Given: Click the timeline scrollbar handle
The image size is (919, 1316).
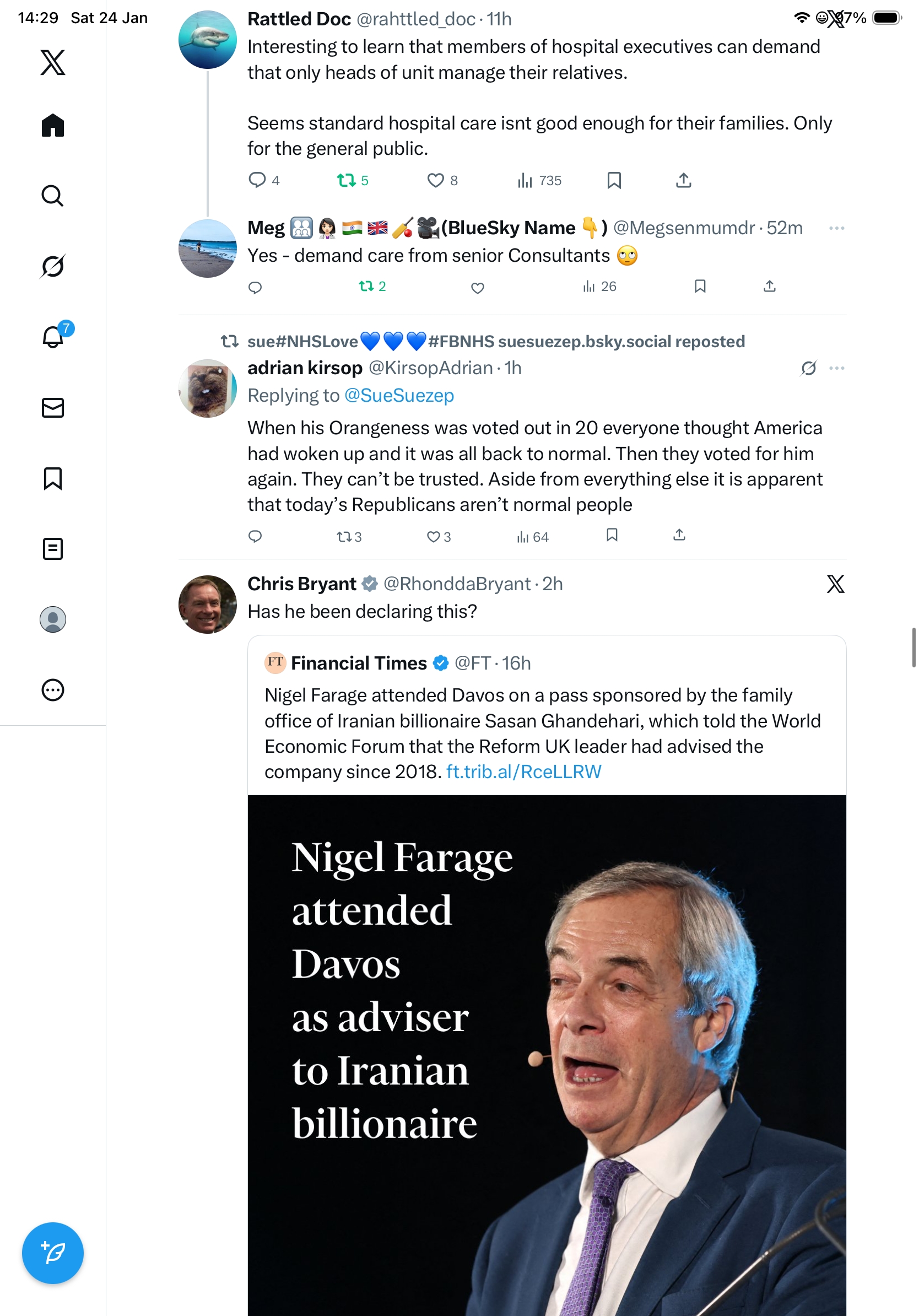Looking at the screenshot, I should [x=913, y=648].
